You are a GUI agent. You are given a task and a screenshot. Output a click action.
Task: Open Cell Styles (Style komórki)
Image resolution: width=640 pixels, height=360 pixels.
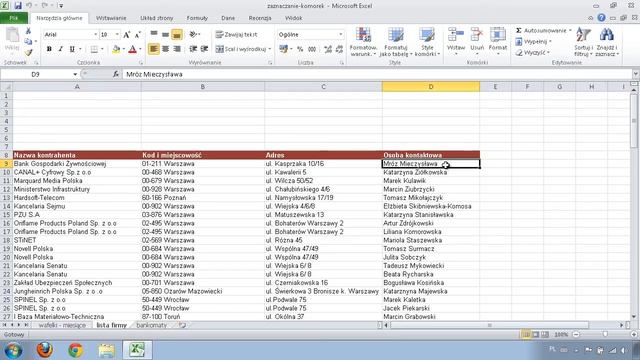click(427, 42)
